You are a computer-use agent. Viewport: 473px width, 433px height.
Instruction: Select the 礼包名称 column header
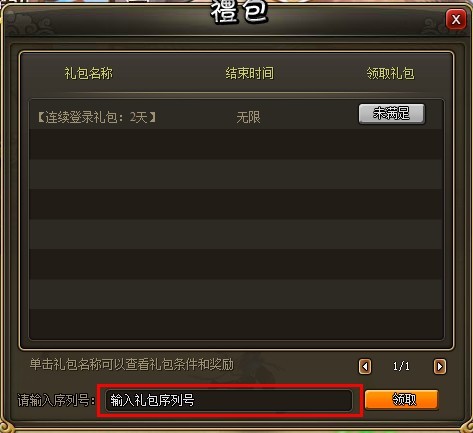pos(89,73)
